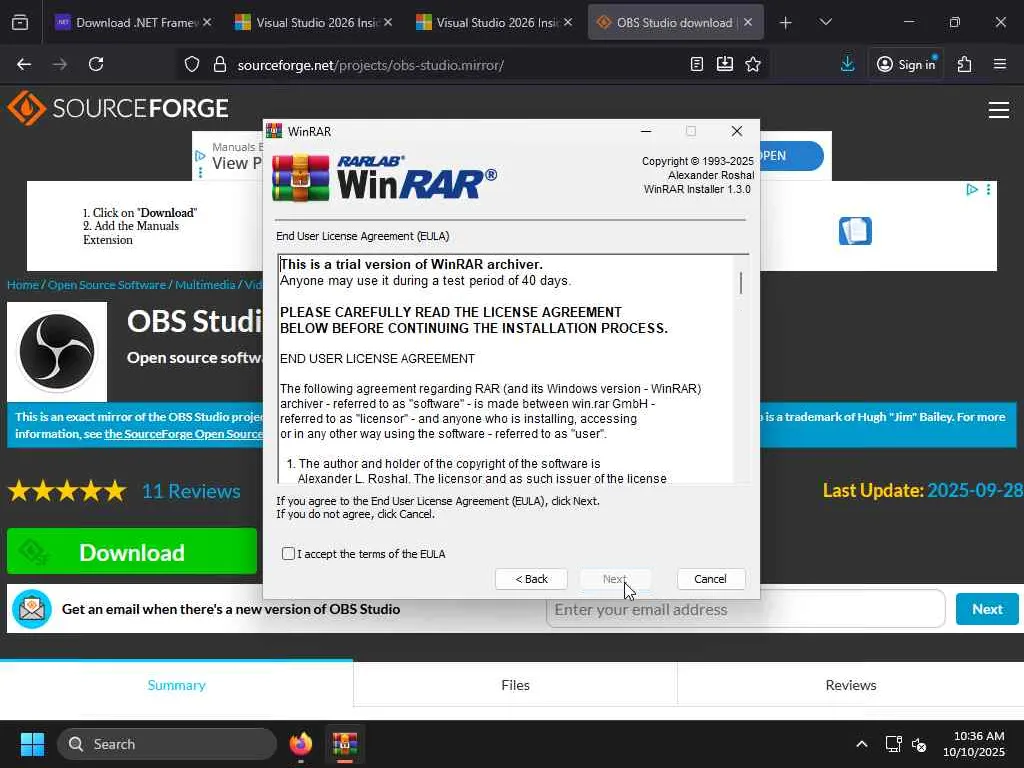Show hidden tray icons chevron
Viewport: 1024px width, 768px height.
click(862, 744)
